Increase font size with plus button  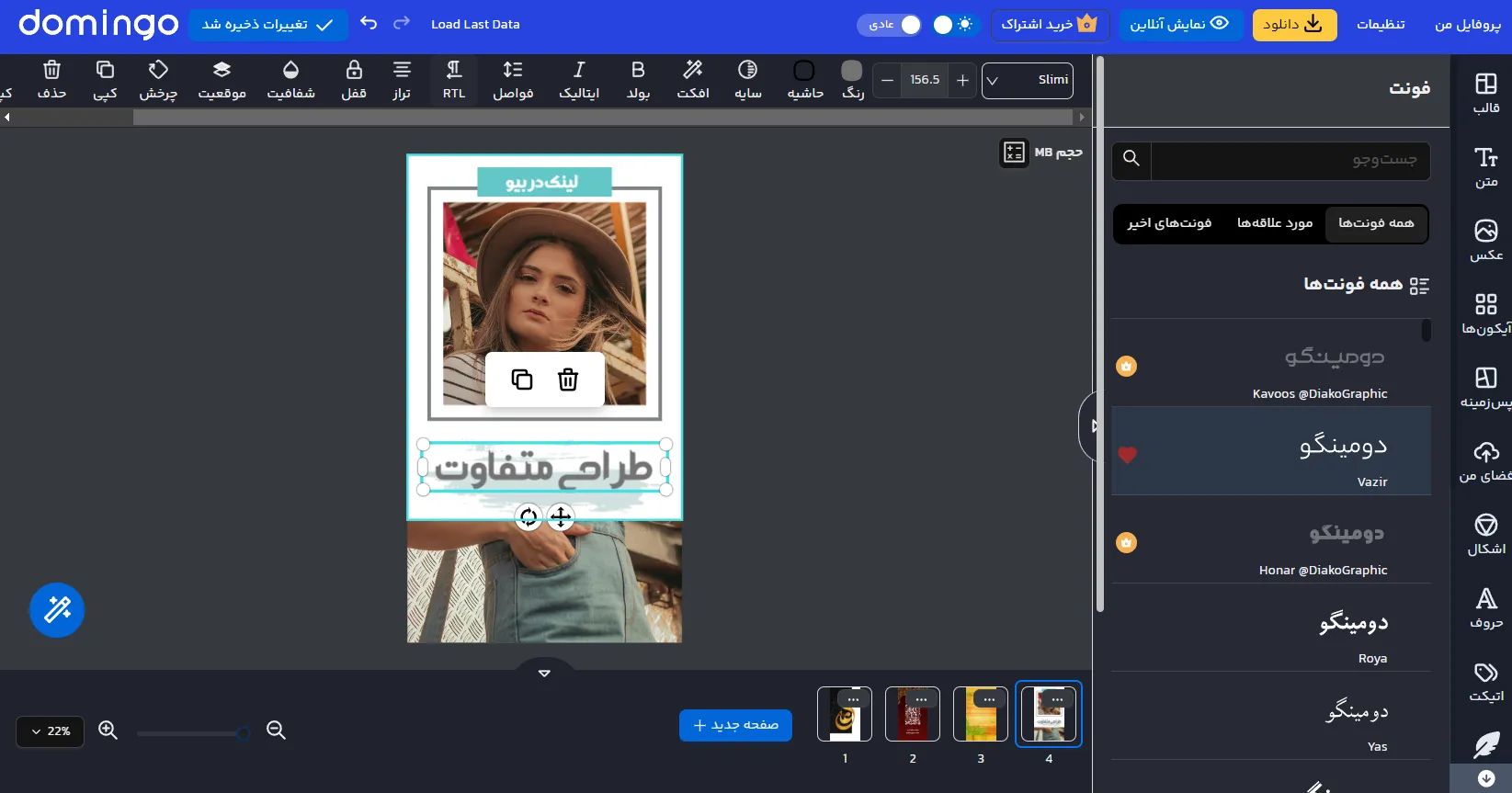962,80
